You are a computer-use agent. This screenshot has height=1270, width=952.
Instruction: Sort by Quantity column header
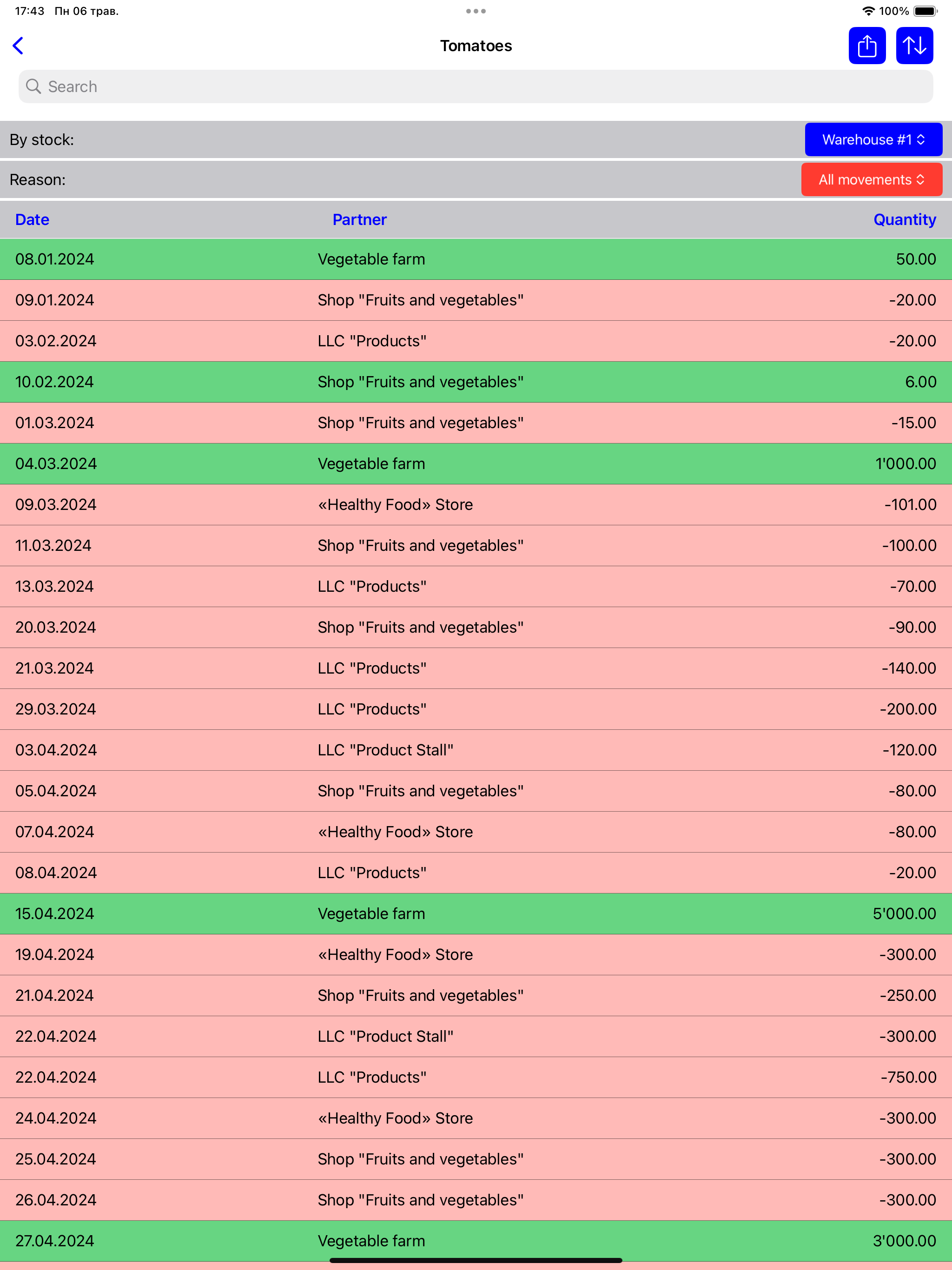coord(904,219)
